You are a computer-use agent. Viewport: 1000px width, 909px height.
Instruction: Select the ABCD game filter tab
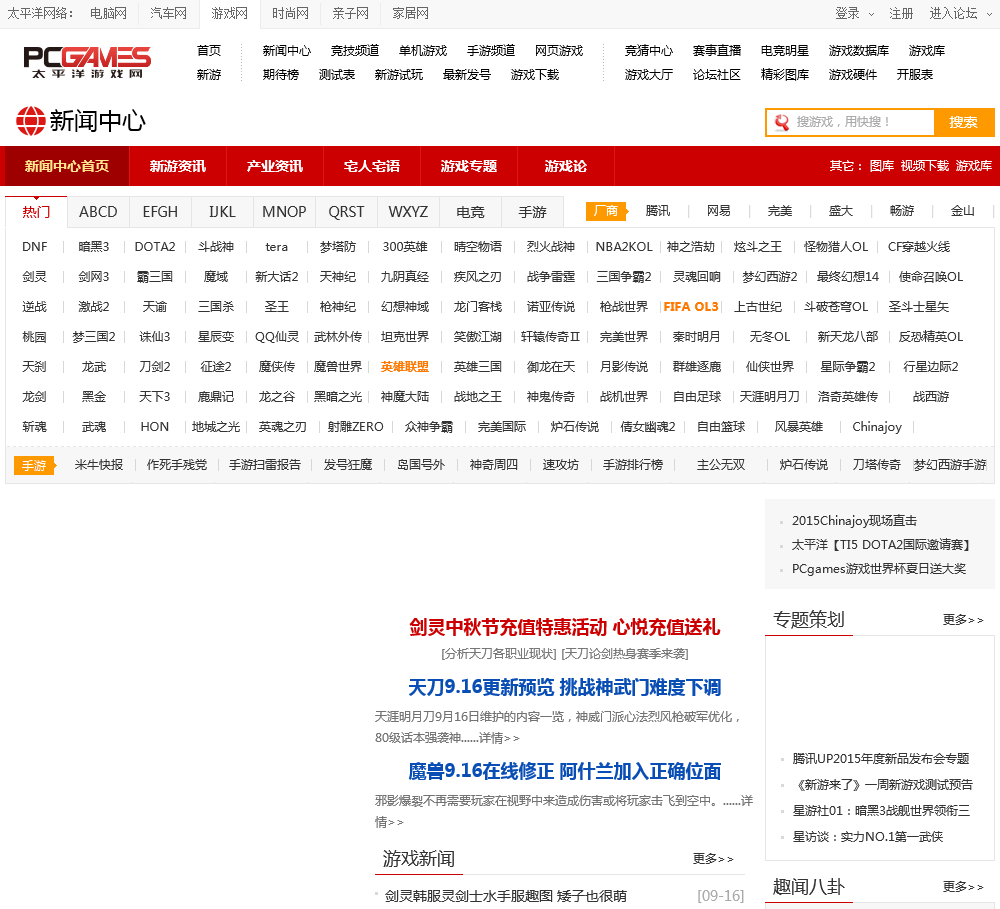98,212
